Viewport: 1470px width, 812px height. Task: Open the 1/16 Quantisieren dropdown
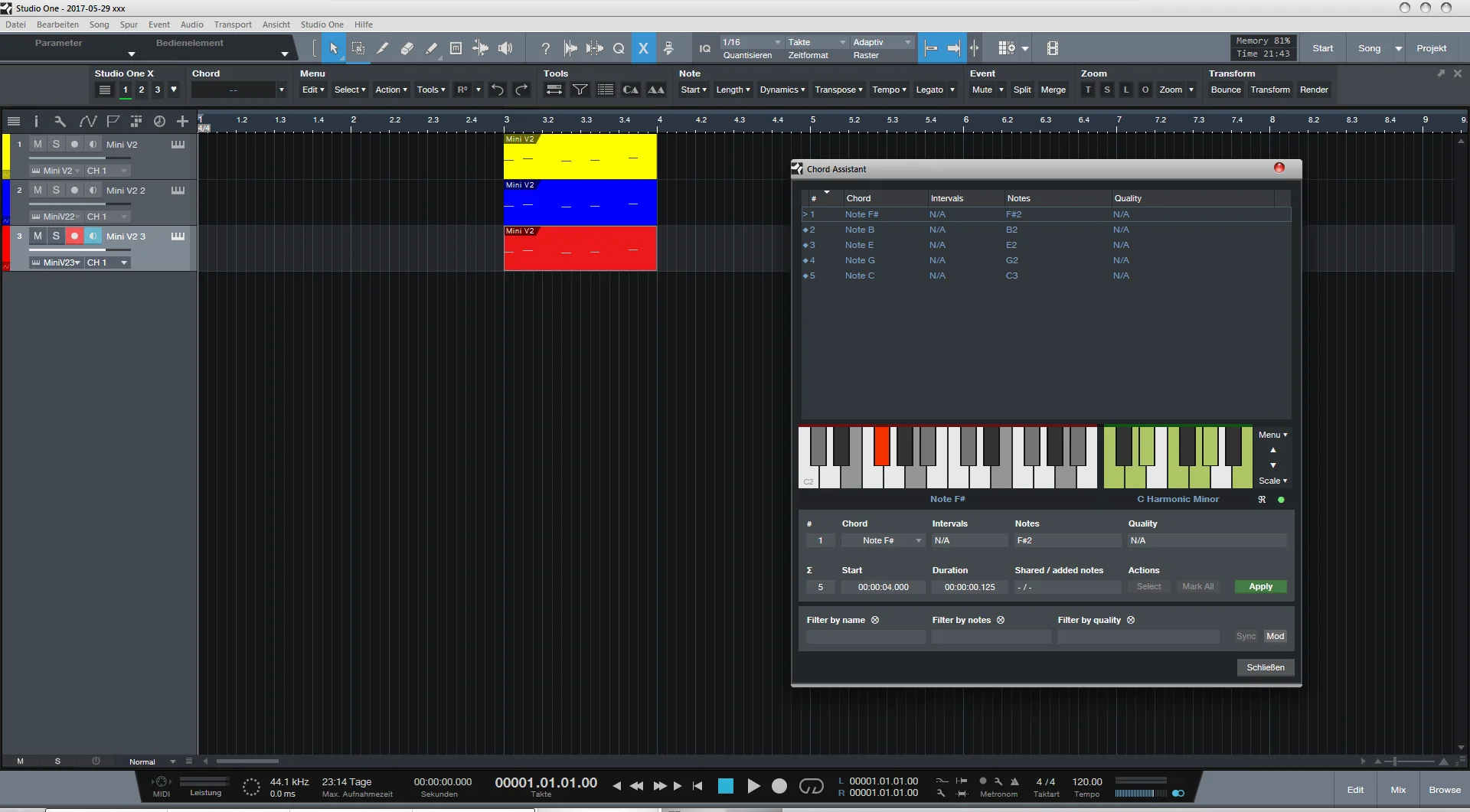(x=752, y=42)
